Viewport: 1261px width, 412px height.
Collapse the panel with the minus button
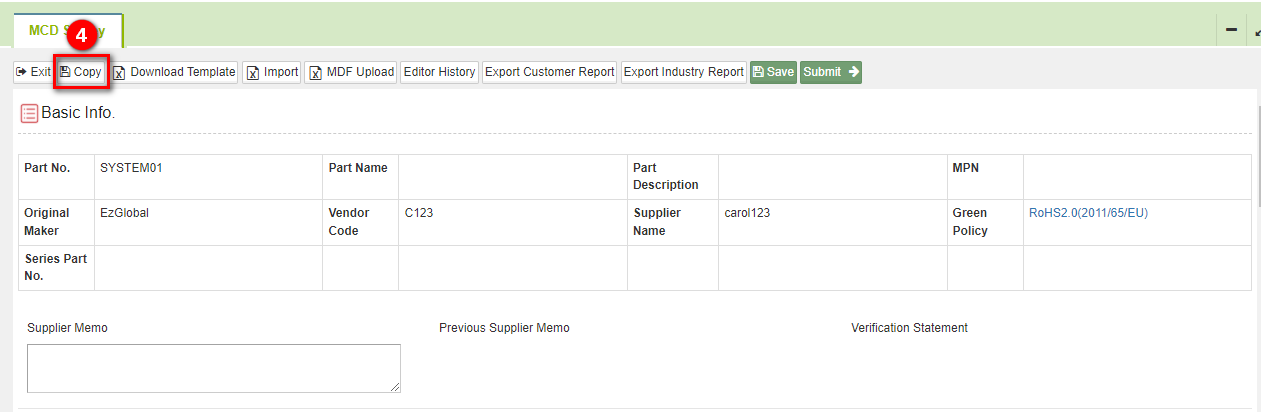point(1231,30)
